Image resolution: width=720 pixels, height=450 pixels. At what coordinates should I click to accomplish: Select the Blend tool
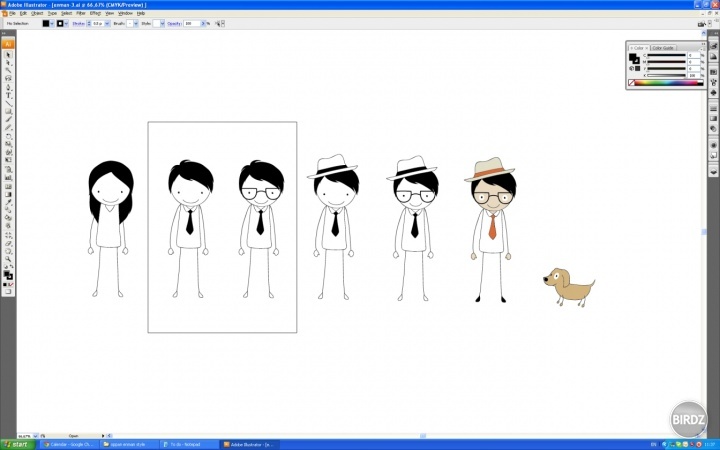coord(8,210)
